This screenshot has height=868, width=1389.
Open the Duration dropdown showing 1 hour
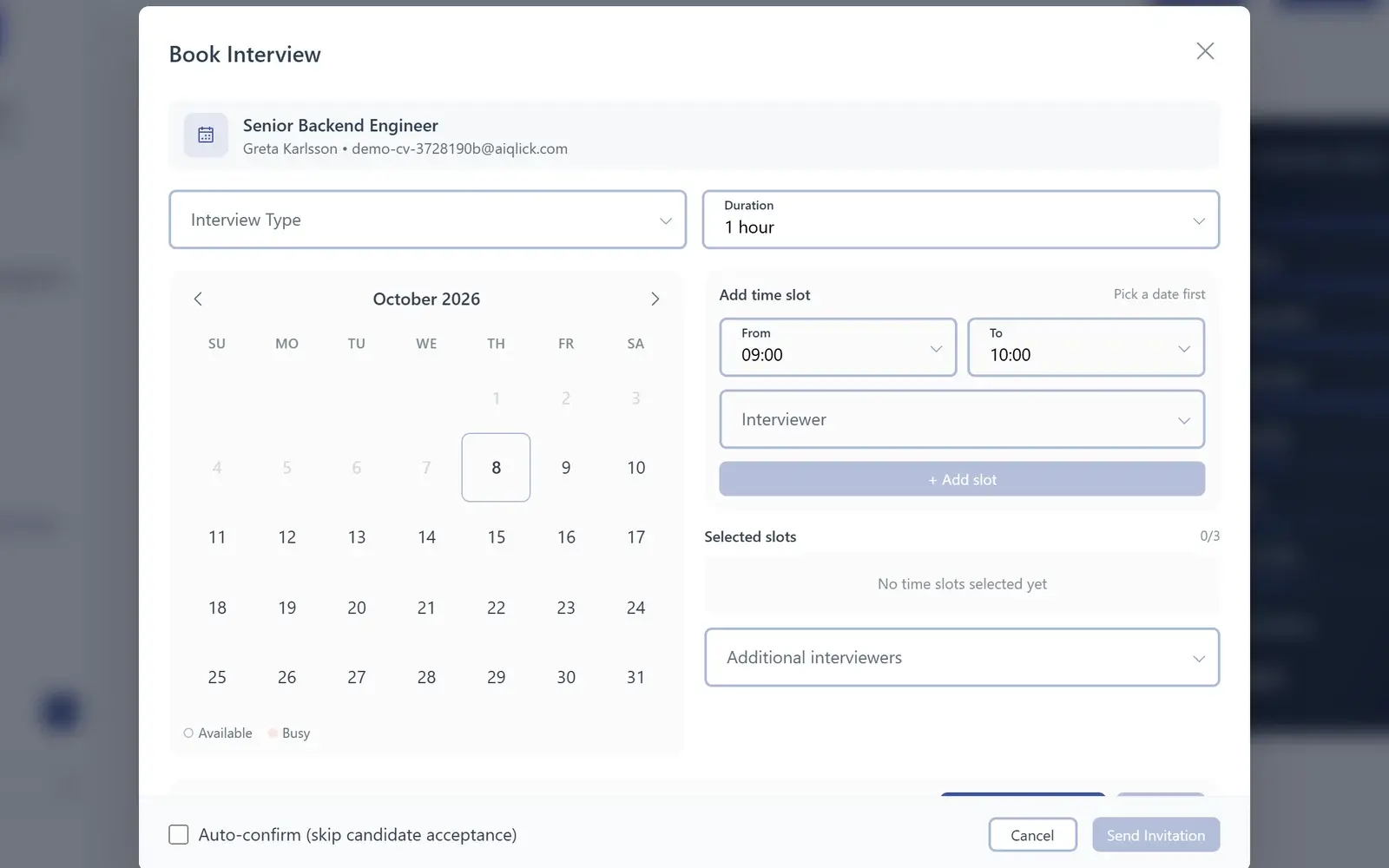click(x=961, y=220)
